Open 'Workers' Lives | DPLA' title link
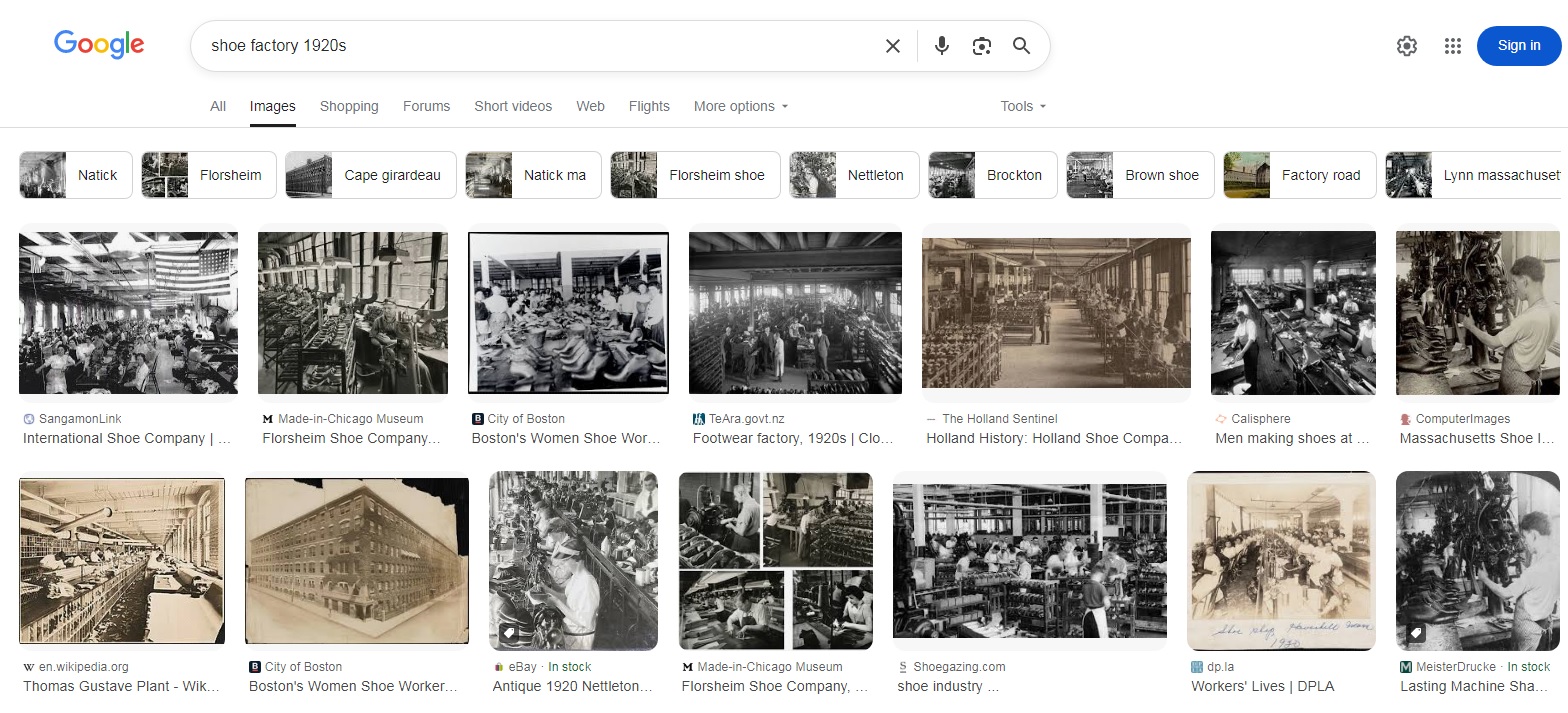Image resolution: width=1568 pixels, height=713 pixels. (1263, 686)
